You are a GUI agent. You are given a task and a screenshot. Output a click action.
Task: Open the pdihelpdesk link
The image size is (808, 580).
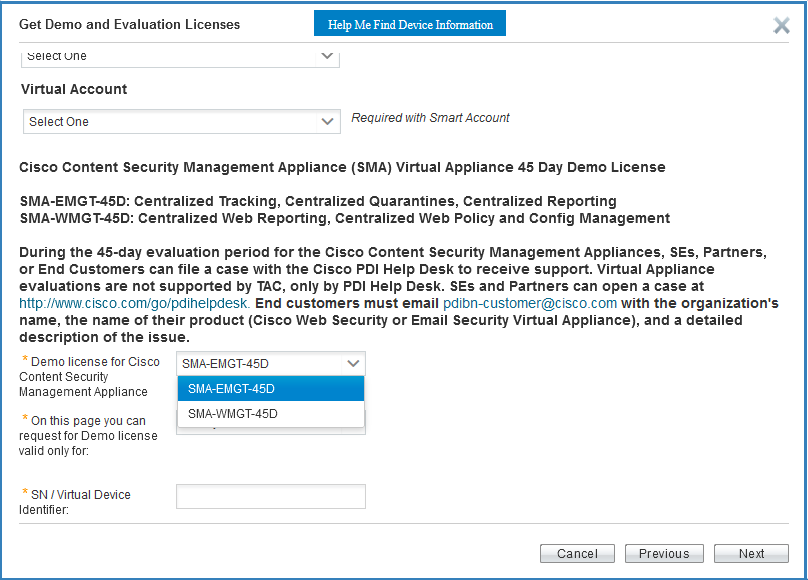click(134, 303)
